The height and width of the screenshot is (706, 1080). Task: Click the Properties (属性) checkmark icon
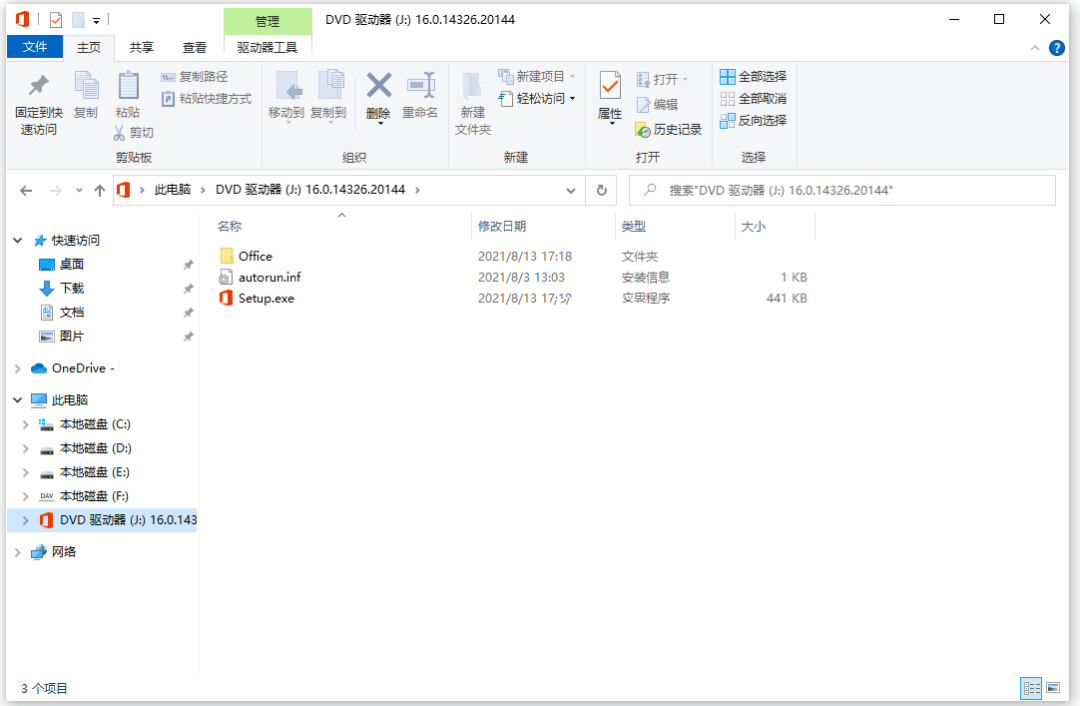point(610,86)
